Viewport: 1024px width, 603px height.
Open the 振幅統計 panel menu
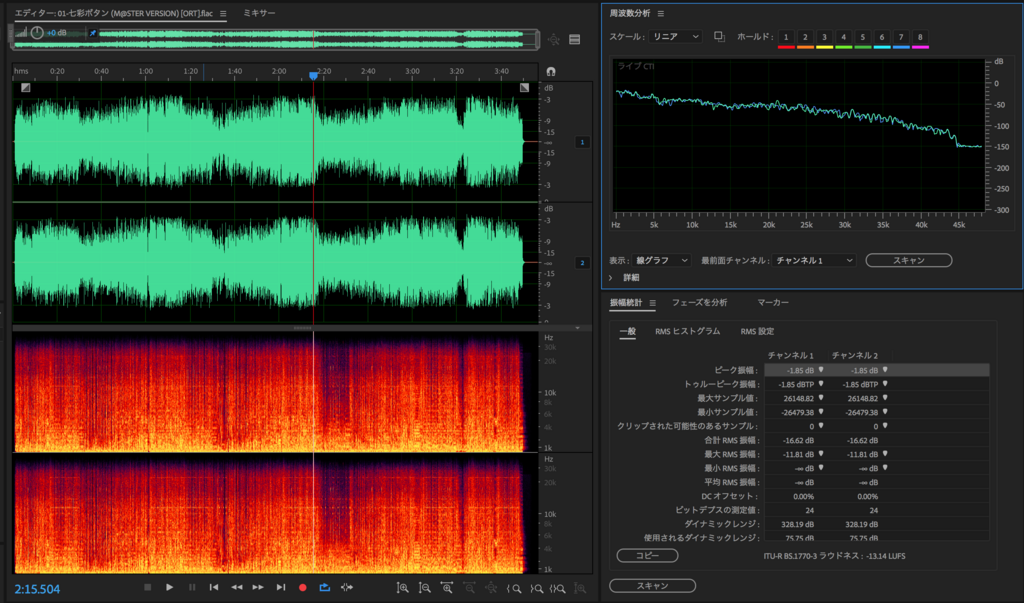[652, 303]
